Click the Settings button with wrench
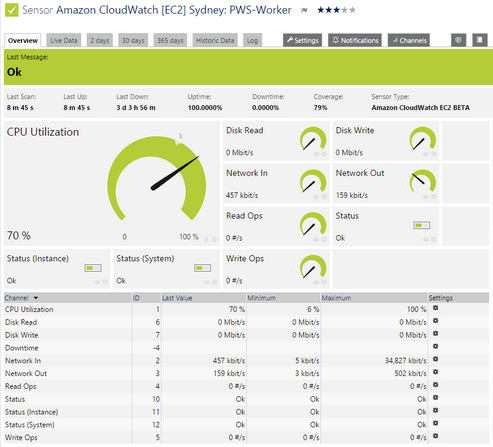Image resolution: width=493 pixels, height=447 pixels. coord(303,40)
